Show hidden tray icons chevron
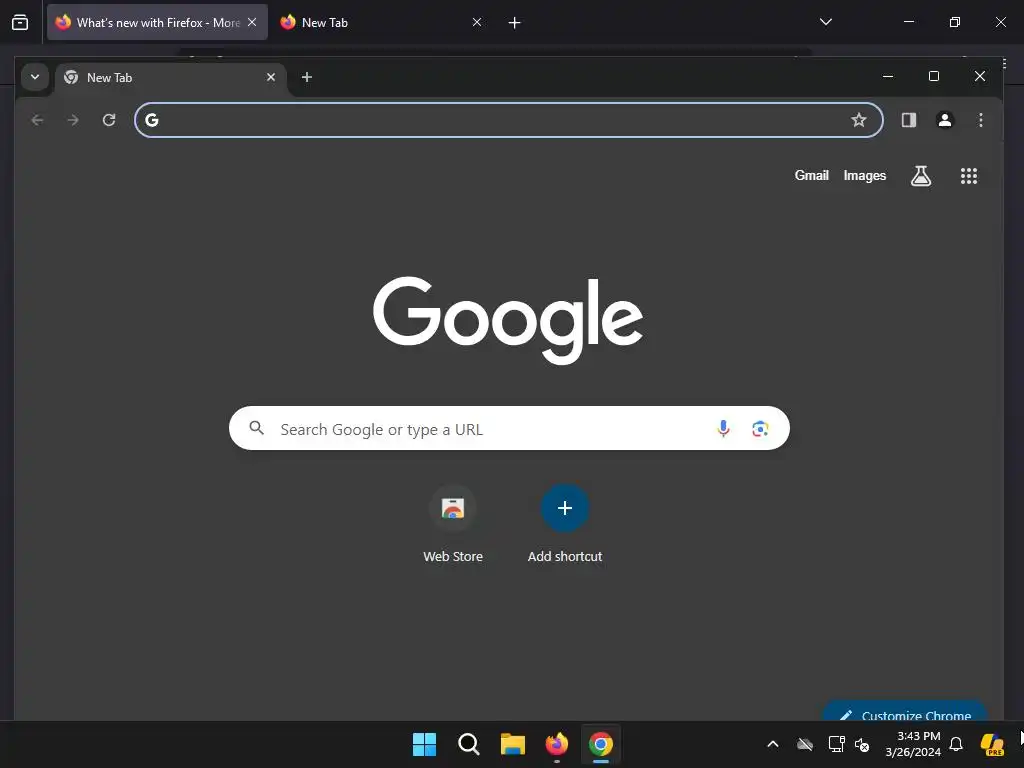1024x768 pixels. [x=773, y=744]
